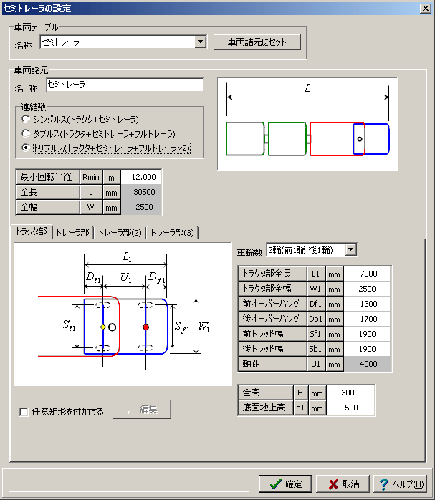Switch to the トレーラ部(3) tab
This screenshot has height=500, width=435.
pos(172,232)
